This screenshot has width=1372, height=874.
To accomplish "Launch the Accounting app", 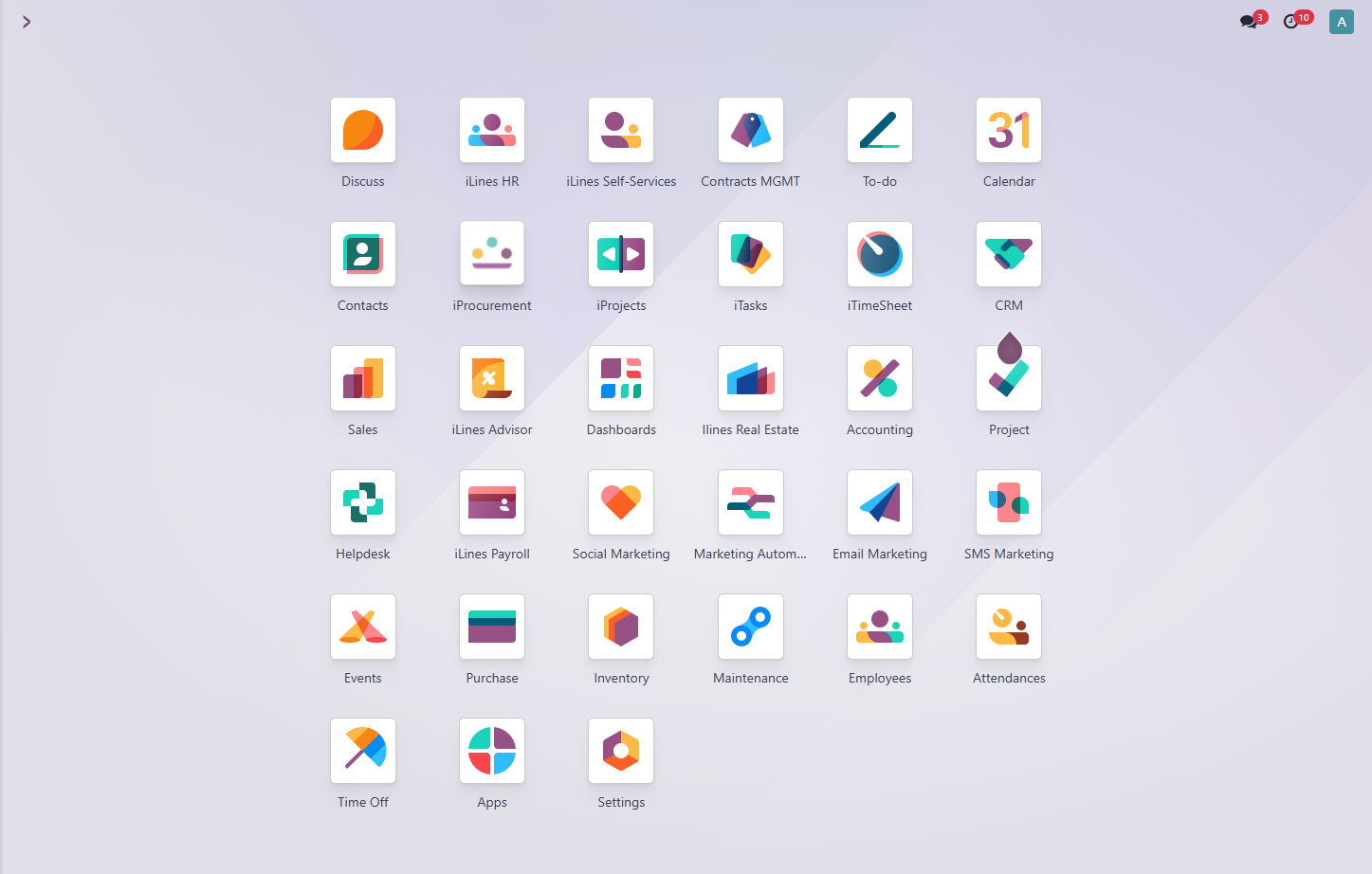I will (880, 378).
